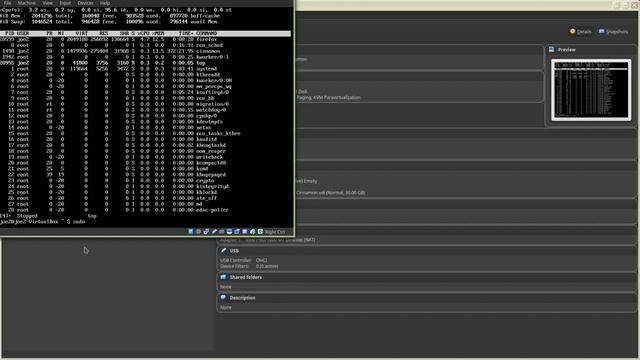Click the Description section bubble icon
Viewport: 640px width, 360px height.
tap(223, 298)
